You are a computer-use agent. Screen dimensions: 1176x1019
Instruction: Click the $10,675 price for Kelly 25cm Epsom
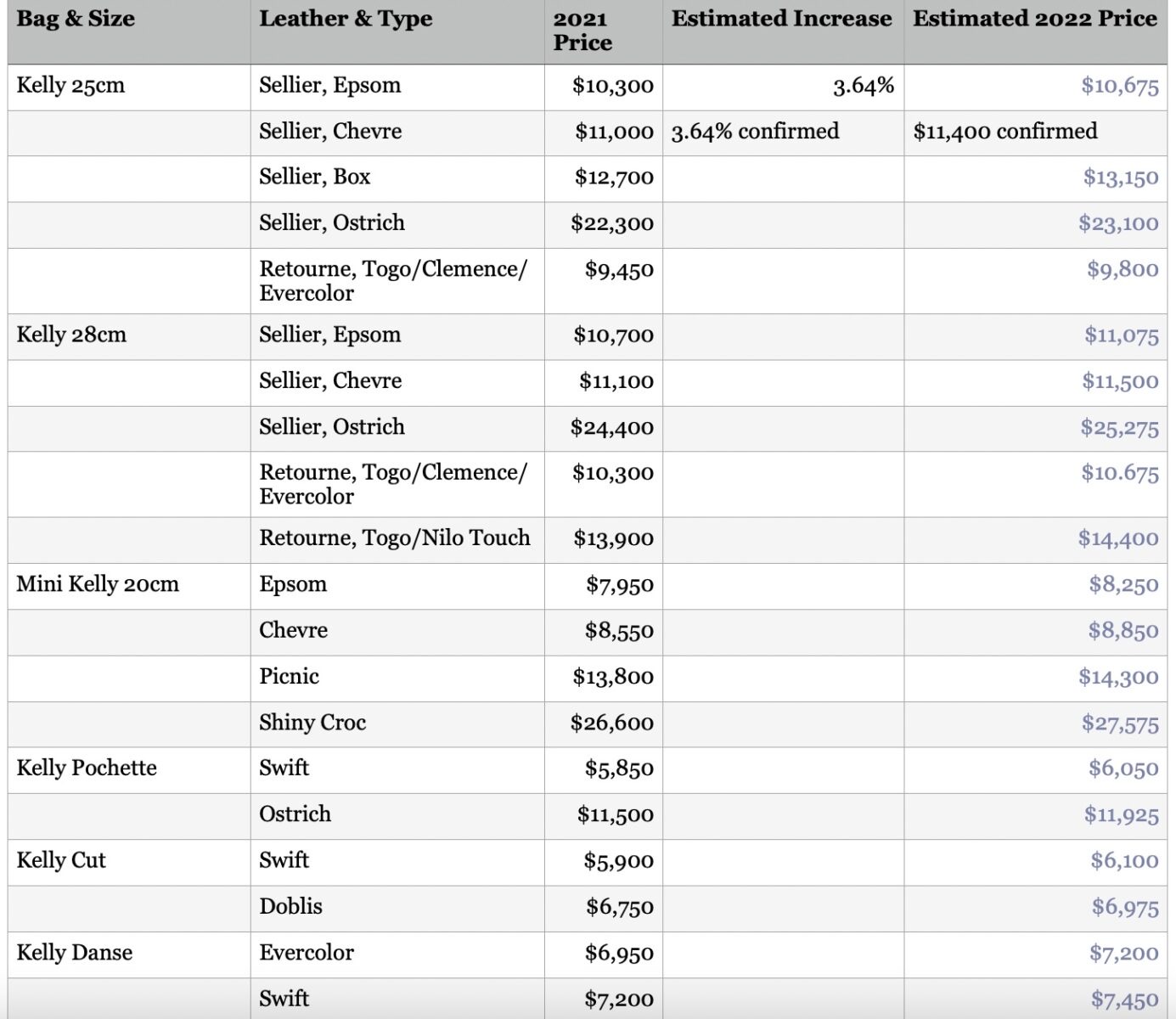[x=1119, y=86]
